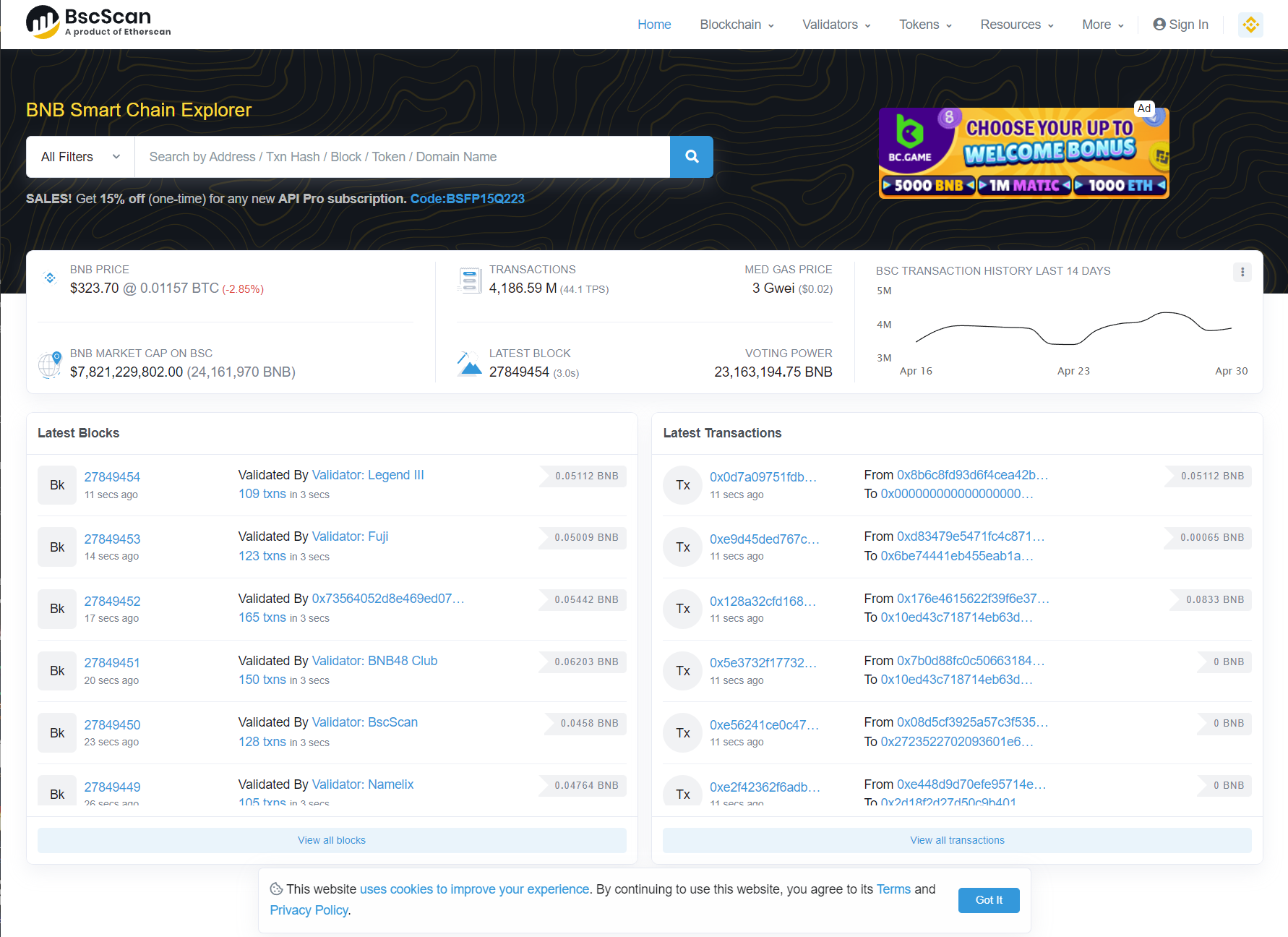Open the cookies experience link
The image size is (1288, 937).
[475, 889]
